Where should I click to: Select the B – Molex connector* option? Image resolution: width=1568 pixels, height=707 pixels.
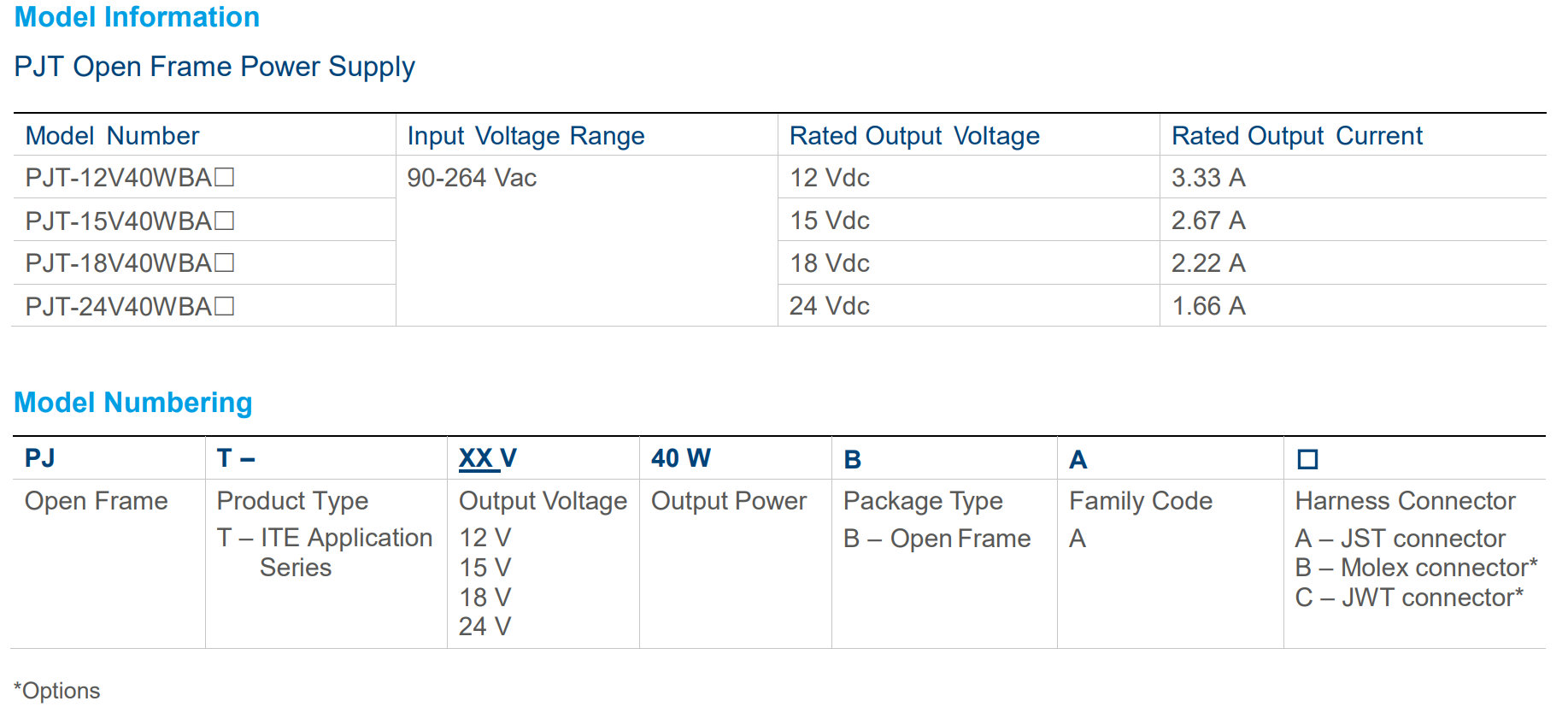coord(1416,568)
